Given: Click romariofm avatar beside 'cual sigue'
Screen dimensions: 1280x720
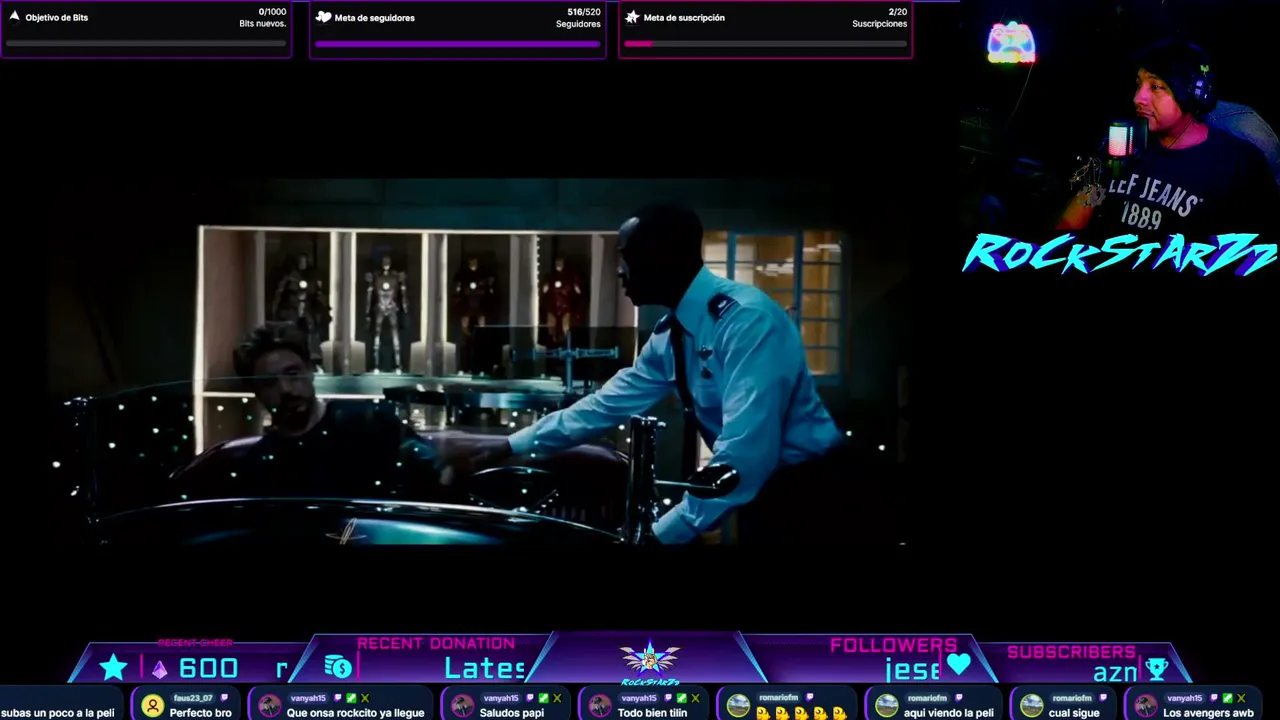Looking at the screenshot, I should point(1031,706).
